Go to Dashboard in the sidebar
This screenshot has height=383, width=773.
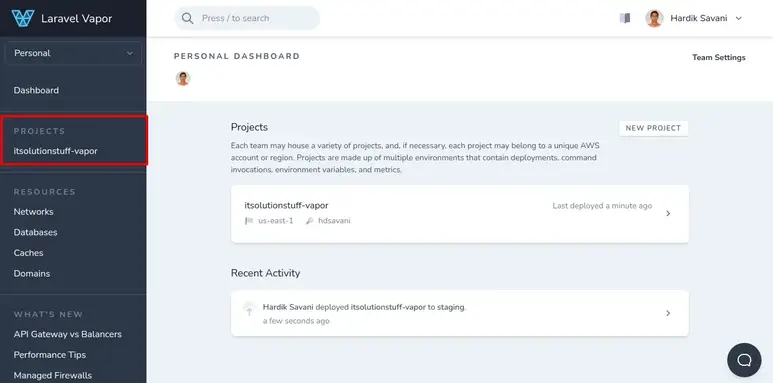tap(36, 90)
